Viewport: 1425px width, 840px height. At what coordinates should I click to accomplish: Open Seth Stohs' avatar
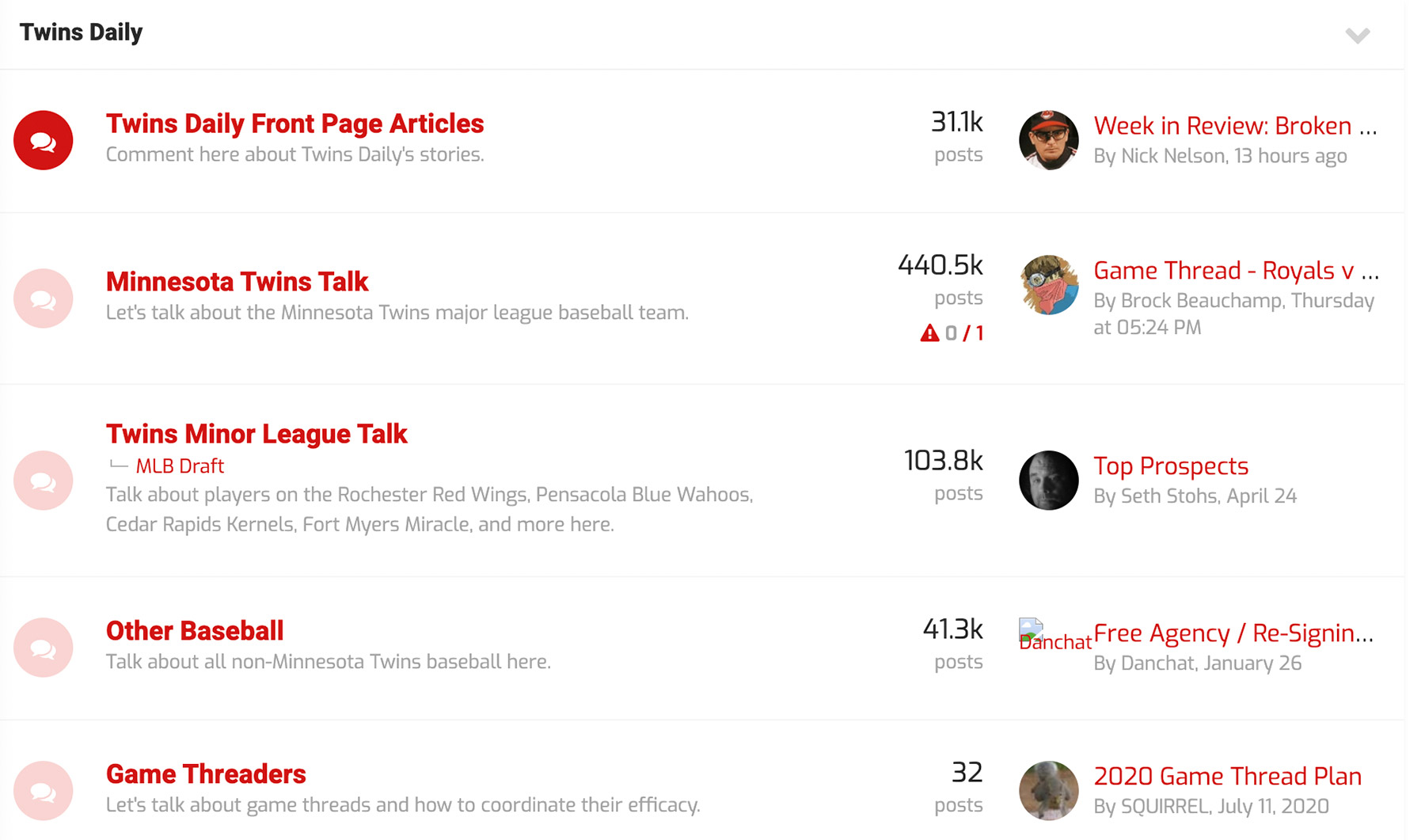coord(1049,481)
